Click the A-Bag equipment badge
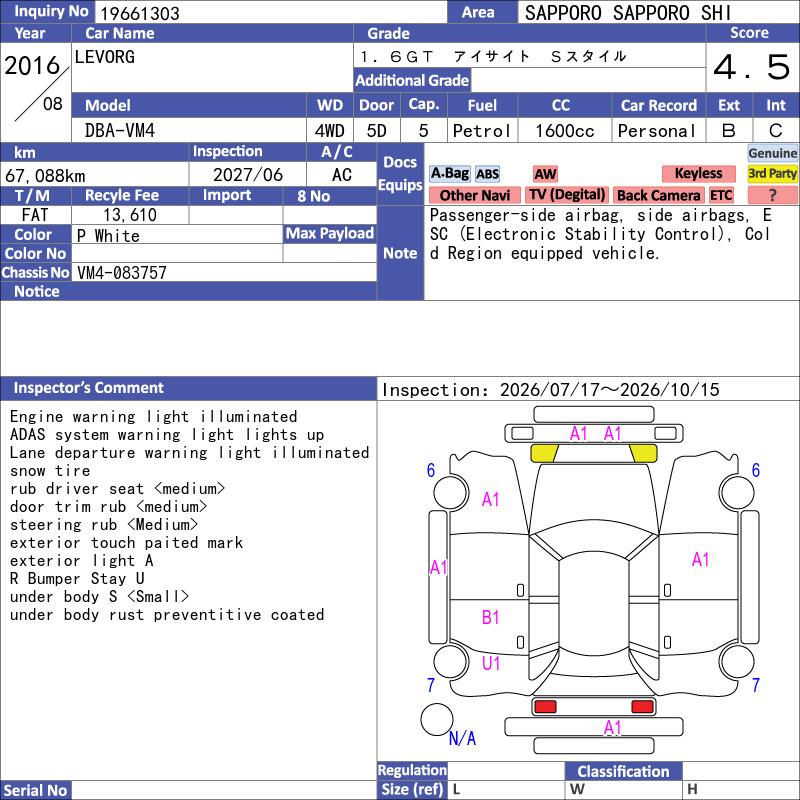Screen dimensions: 800x800 point(449,174)
